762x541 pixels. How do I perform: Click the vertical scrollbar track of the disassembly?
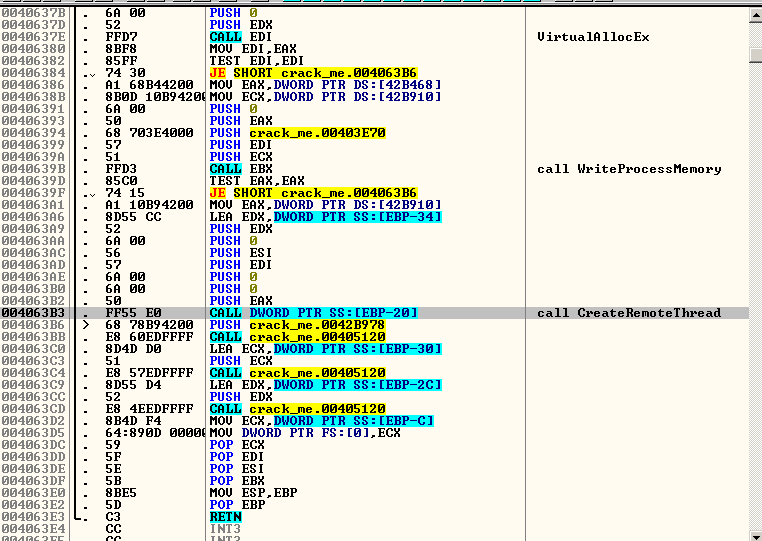click(753, 270)
